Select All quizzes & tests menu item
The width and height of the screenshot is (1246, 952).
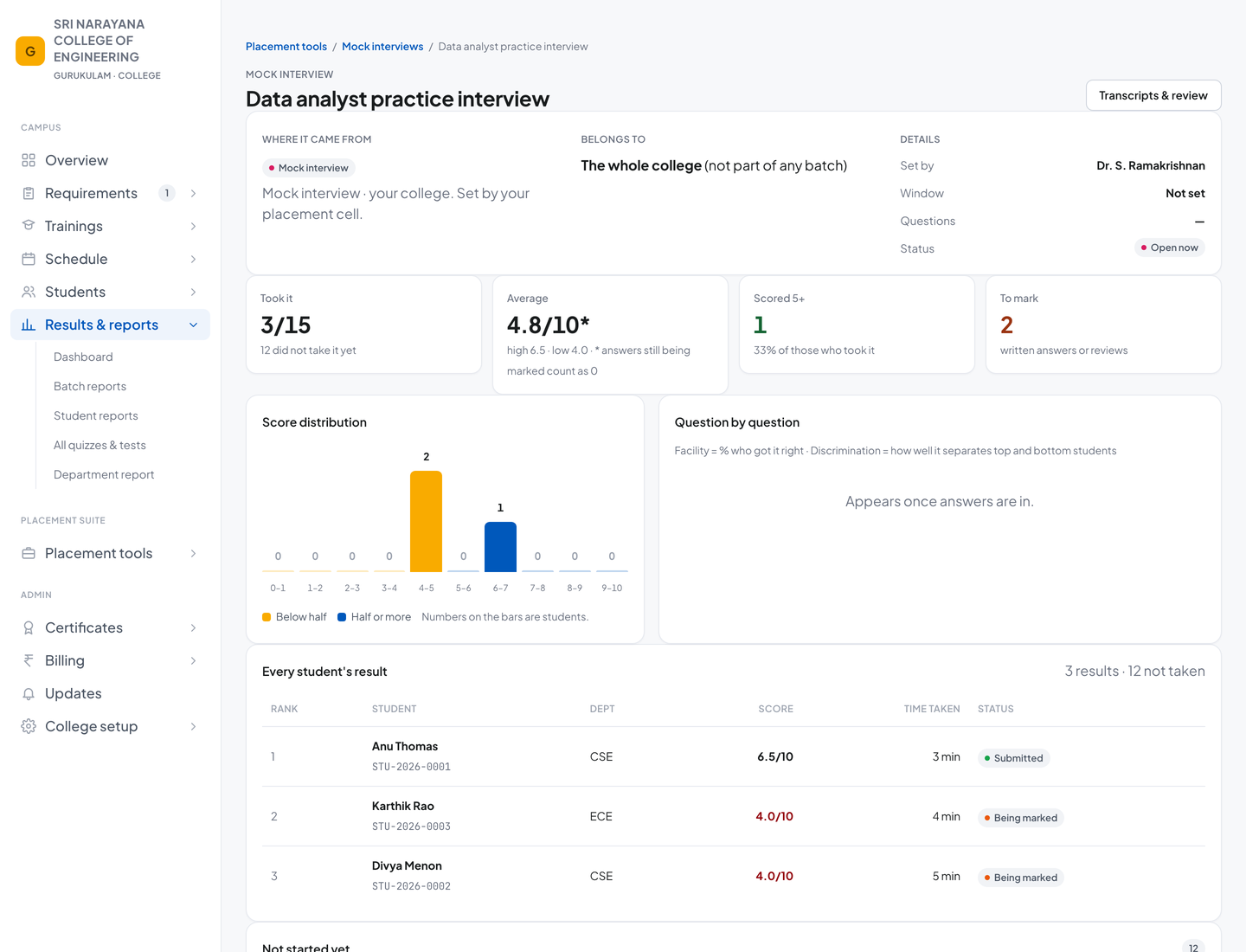(100, 445)
